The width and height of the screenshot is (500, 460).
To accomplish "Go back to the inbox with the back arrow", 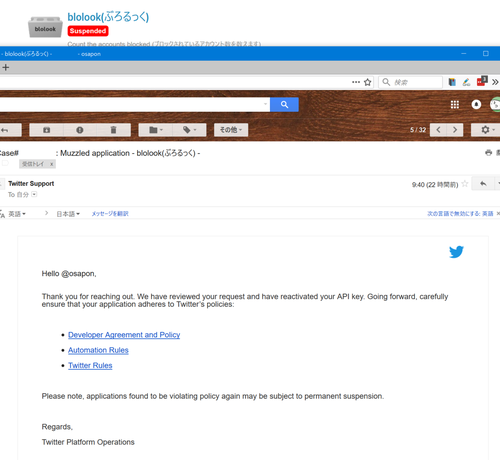I will pyautogui.click(x=10, y=130).
